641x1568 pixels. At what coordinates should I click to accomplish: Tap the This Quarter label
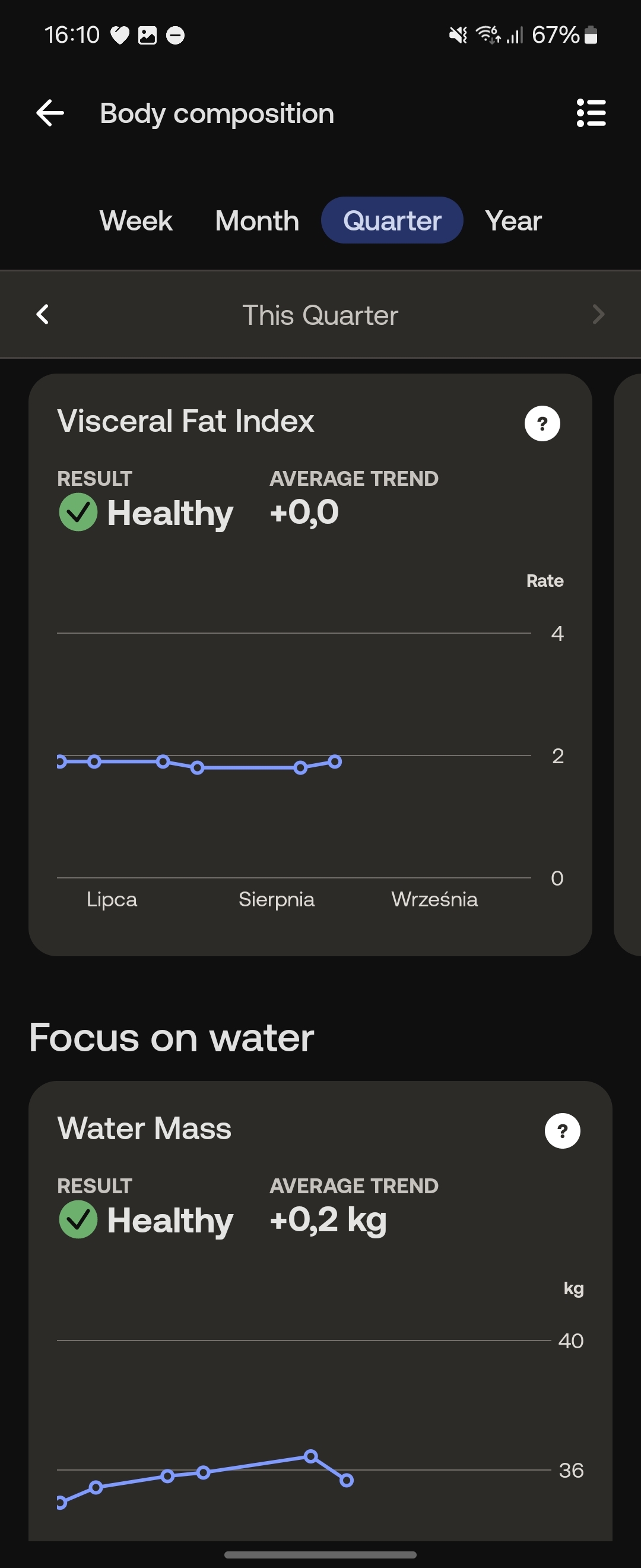tap(320, 315)
